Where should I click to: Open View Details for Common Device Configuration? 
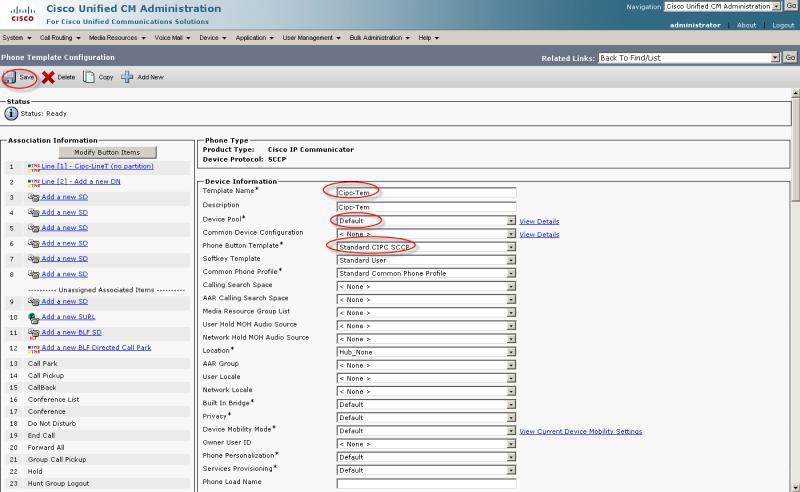click(x=539, y=235)
